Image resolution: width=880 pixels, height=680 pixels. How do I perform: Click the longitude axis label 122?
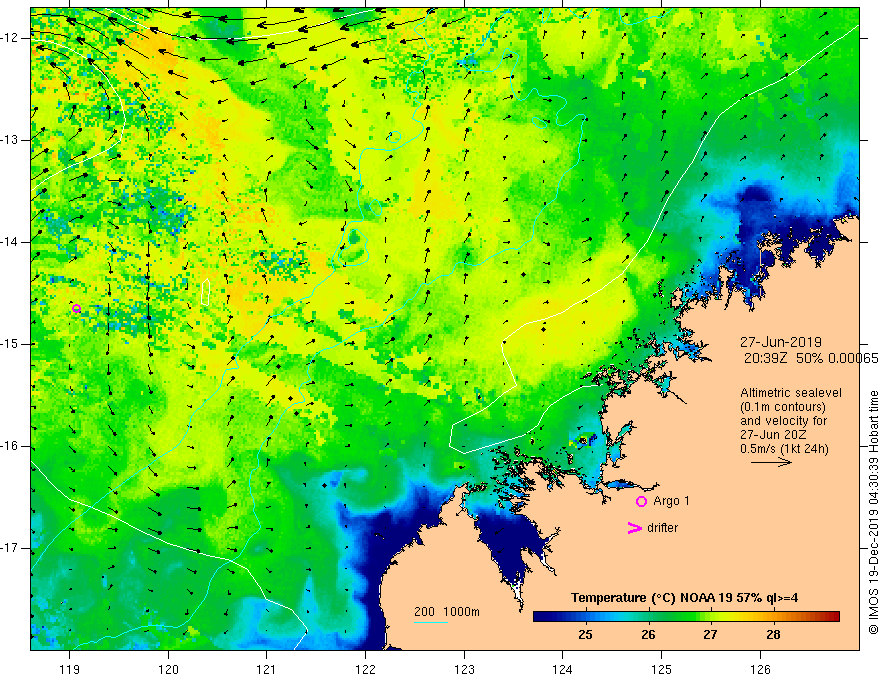(x=365, y=669)
